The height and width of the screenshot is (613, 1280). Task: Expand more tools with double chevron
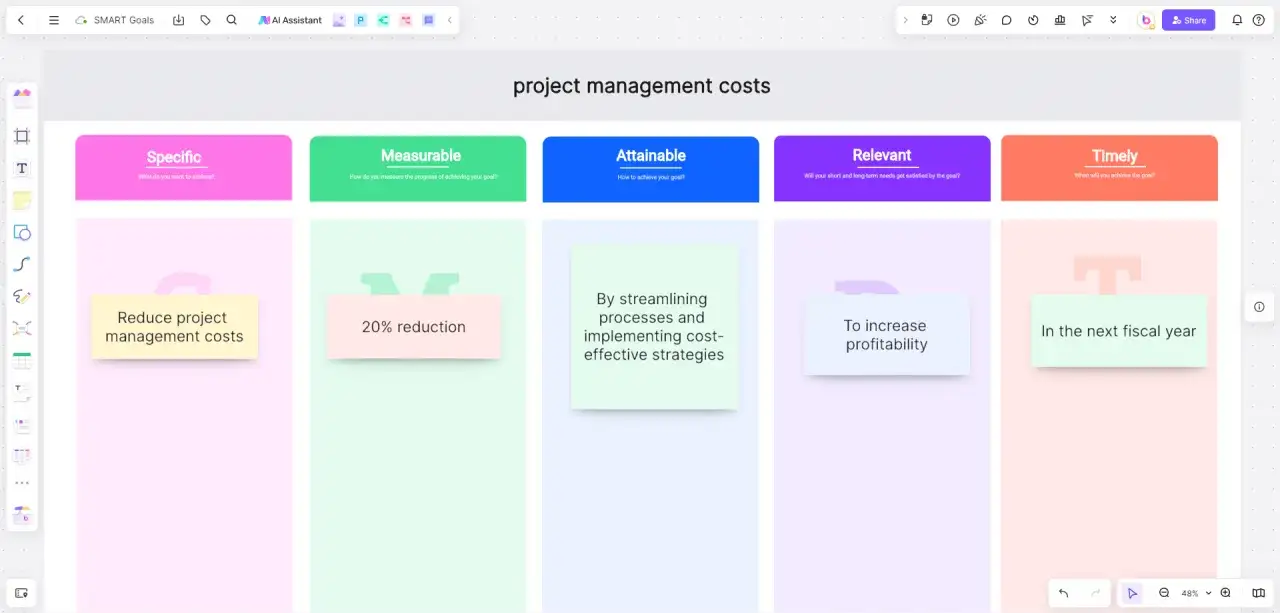1113,20
